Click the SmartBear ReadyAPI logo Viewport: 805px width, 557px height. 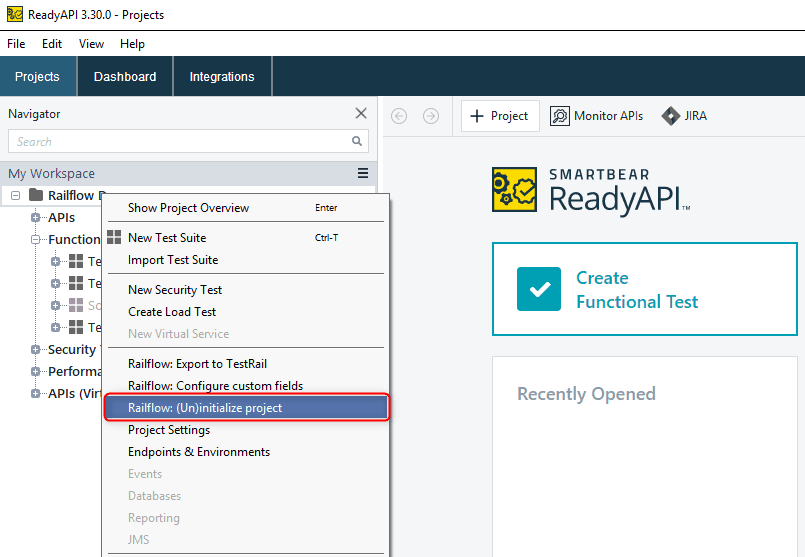pos(591,191)
